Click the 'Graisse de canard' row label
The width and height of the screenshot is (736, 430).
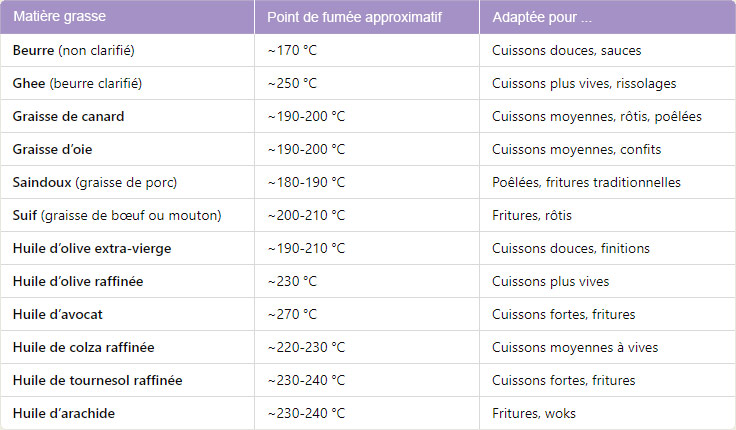(x=69, y=116)
